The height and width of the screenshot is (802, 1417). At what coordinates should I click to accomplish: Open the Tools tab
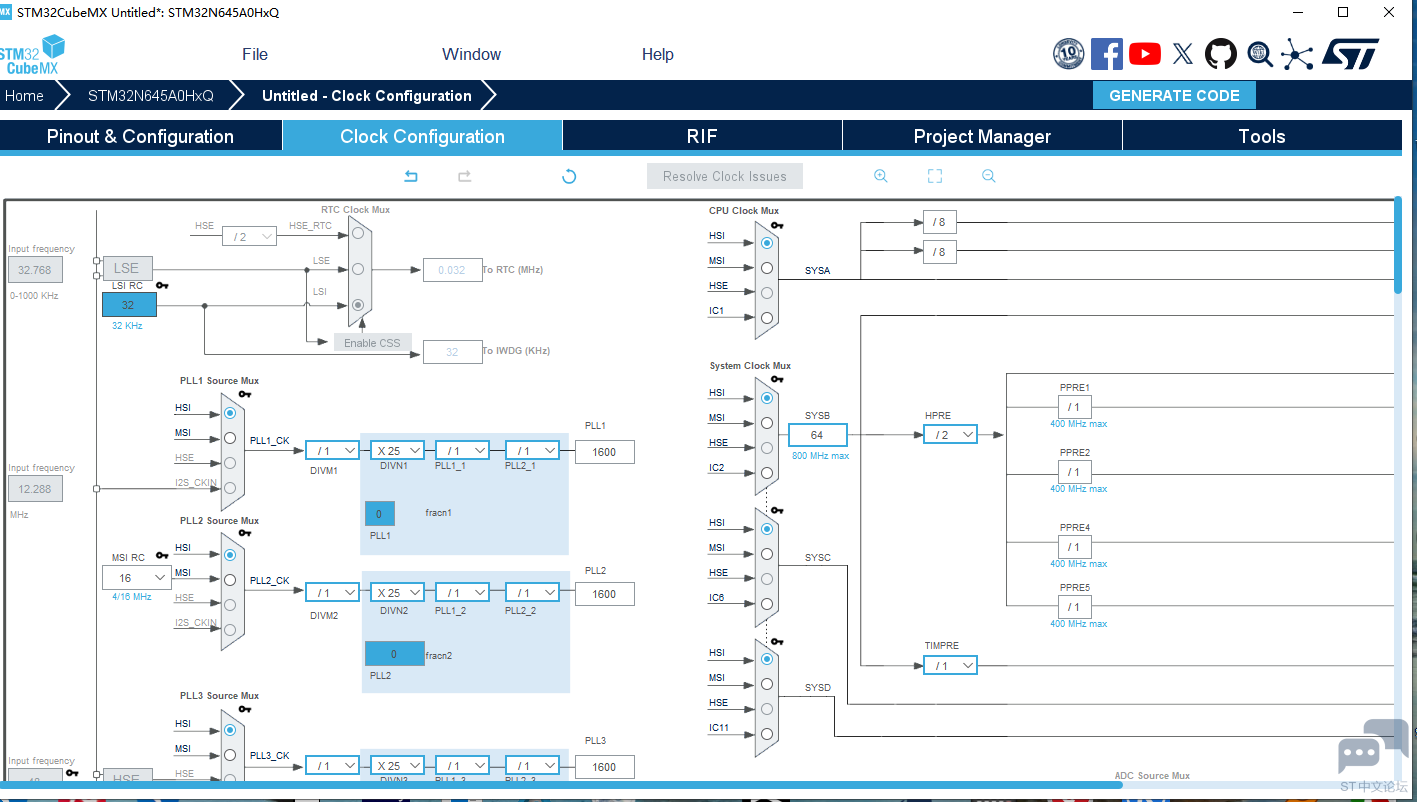tap(1262, 137)
